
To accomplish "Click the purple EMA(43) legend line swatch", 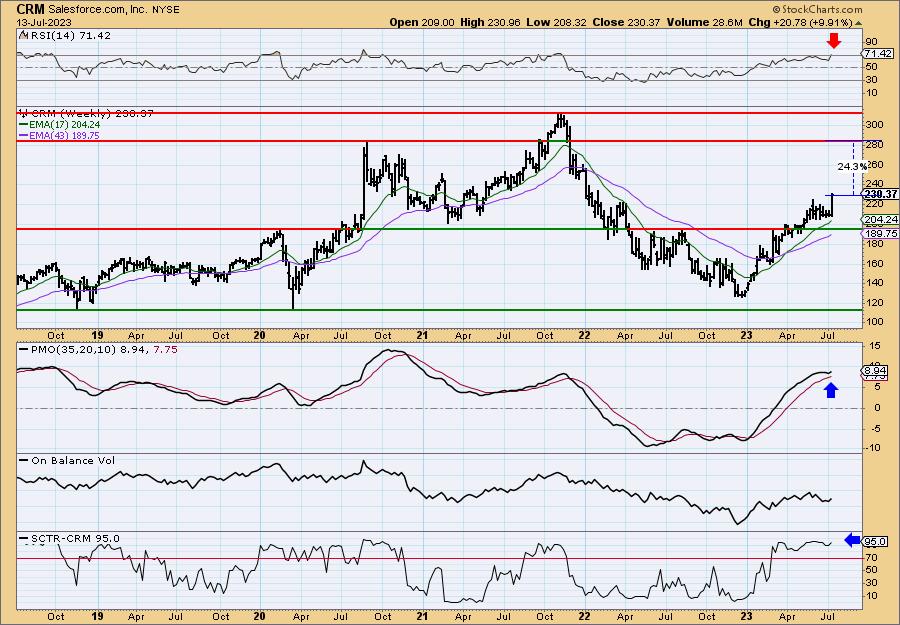I will pyautogui.click(x=23, y=135).
